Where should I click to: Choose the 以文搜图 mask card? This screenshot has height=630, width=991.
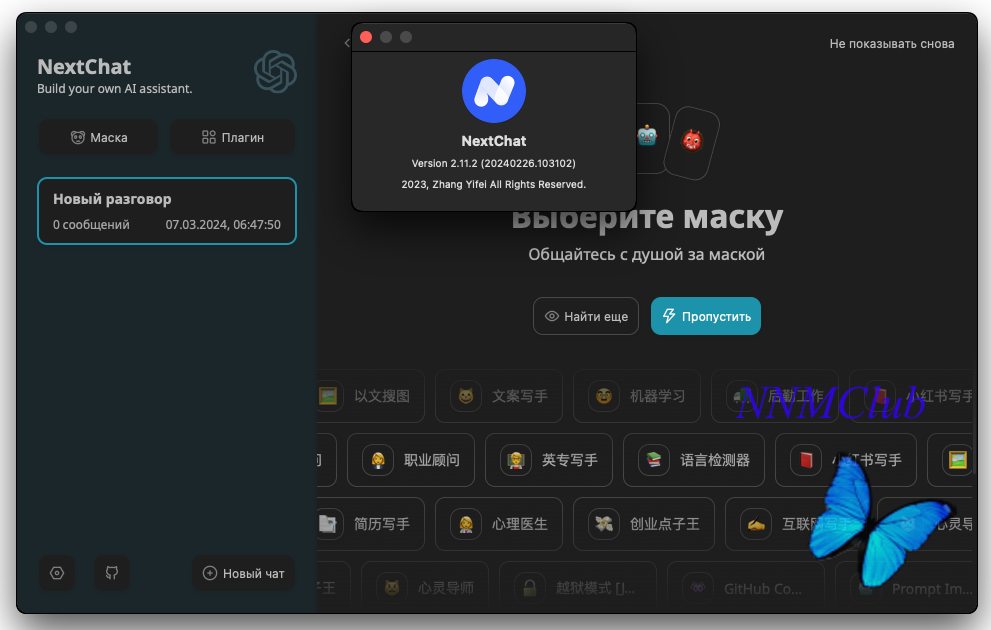pyautogui.click(x=370, y=396)
